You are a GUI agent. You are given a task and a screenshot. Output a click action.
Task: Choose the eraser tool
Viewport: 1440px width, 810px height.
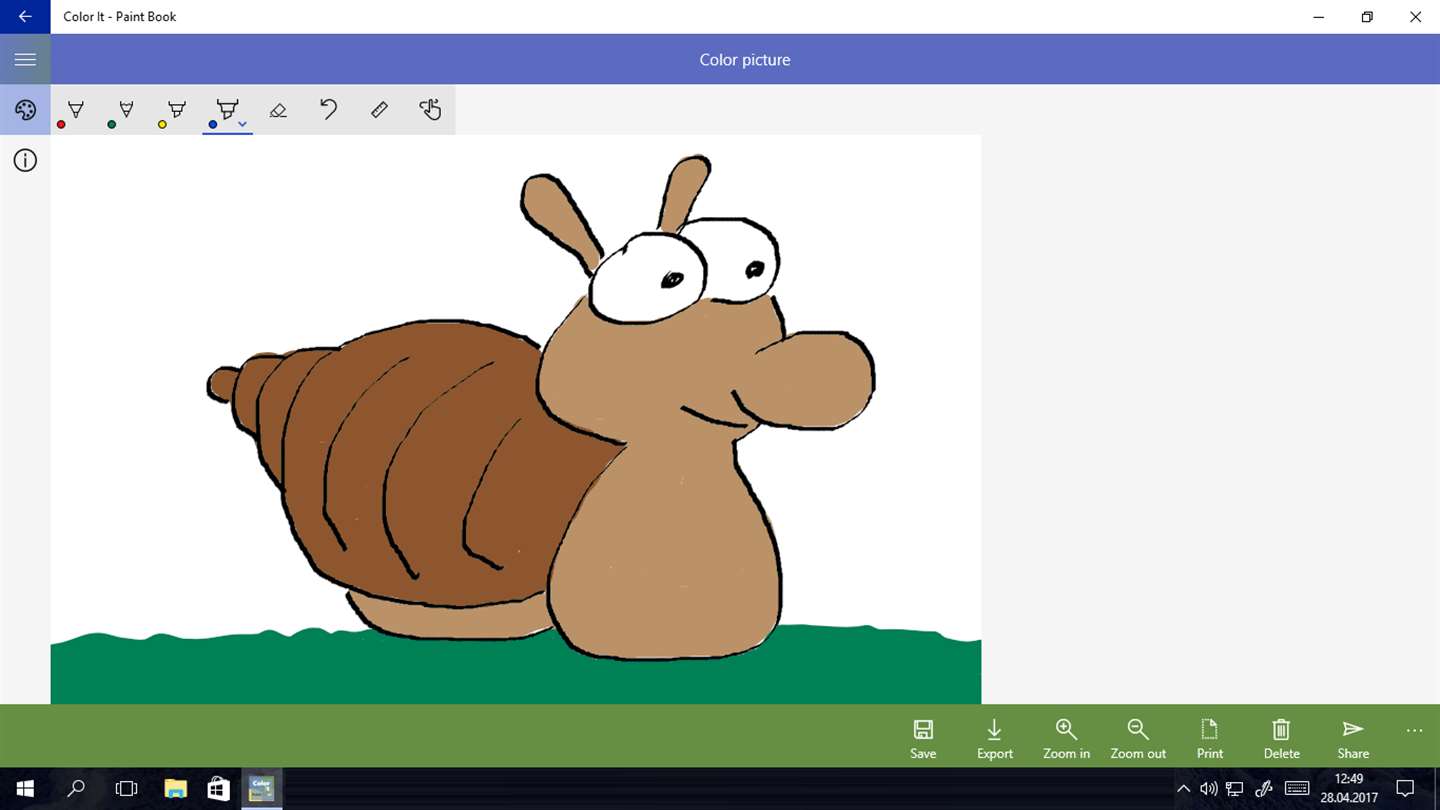(278, 110)
